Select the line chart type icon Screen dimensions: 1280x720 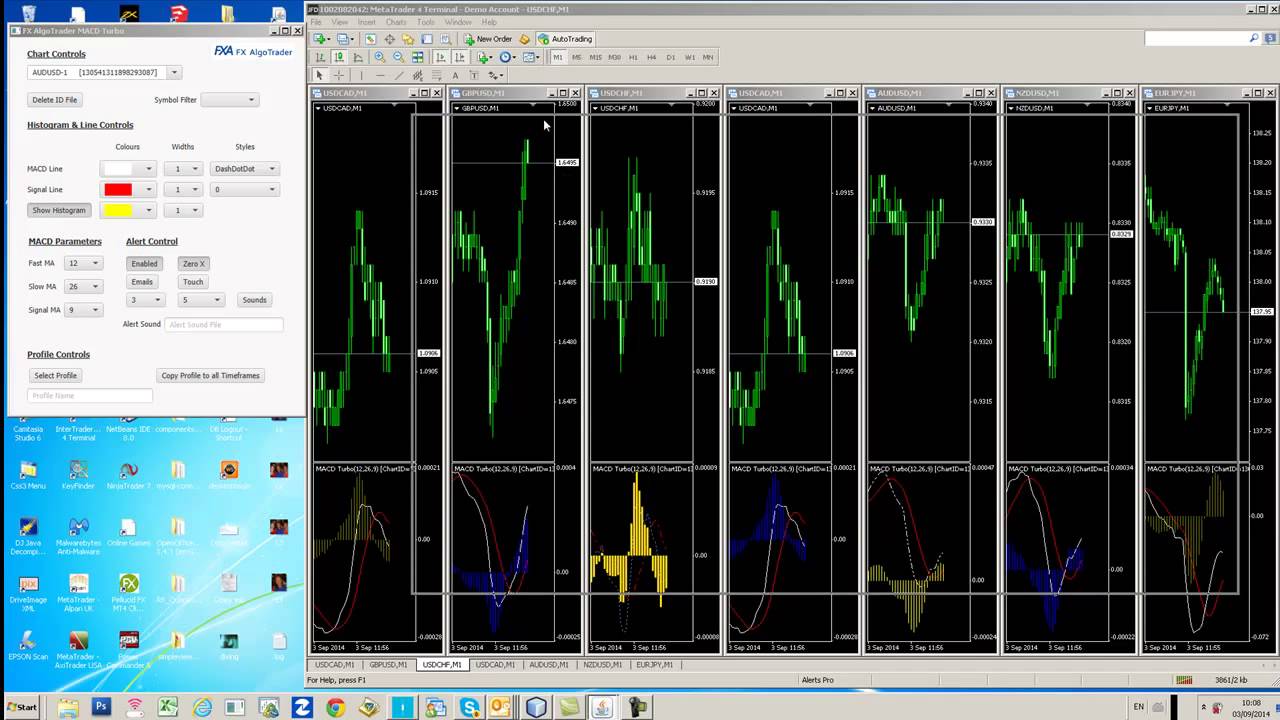358,57
